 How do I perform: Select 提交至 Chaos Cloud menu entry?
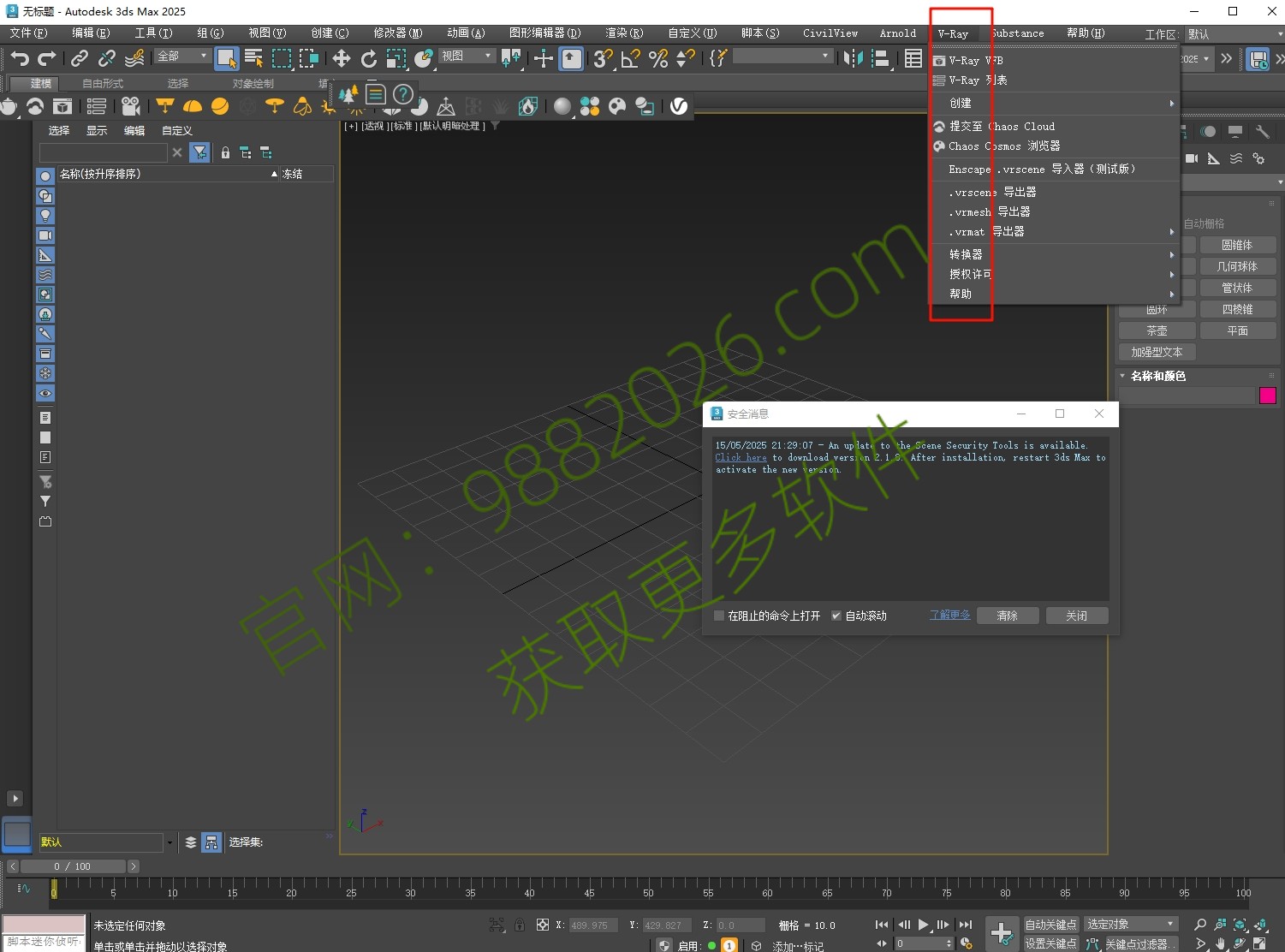point(1056,127)
